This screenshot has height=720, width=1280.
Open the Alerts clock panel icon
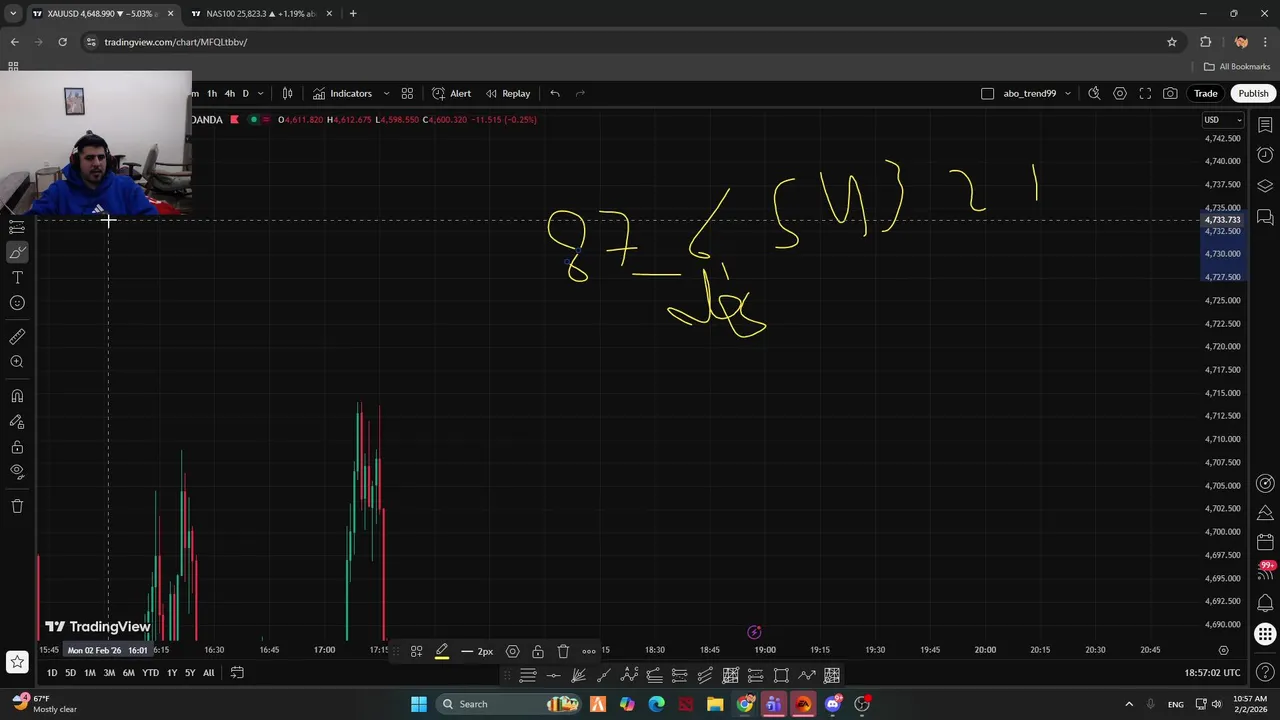pos(1265,155)
